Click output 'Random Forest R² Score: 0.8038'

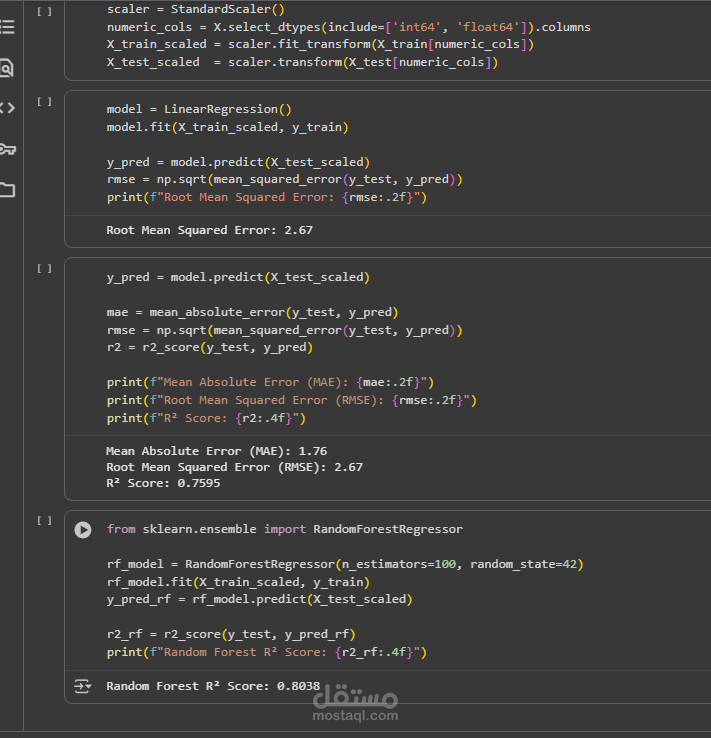pyautogui.click(x=213, y=686)
